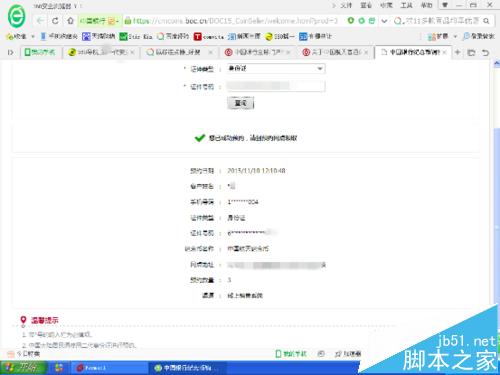
Task: Expand the address bar history chevron
Action: tap(384, 21)
